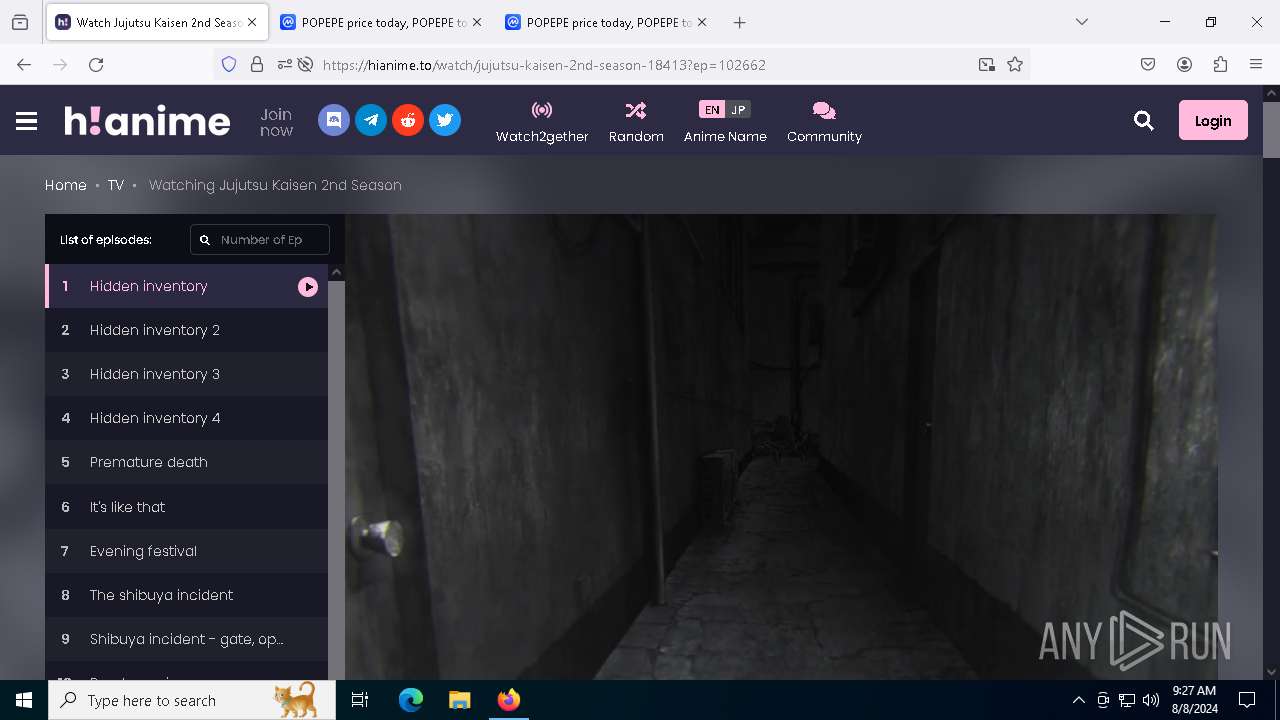This screenshot has height=720, width=1280.
Task: Open the Community section
Action: (x=824, y=121)
